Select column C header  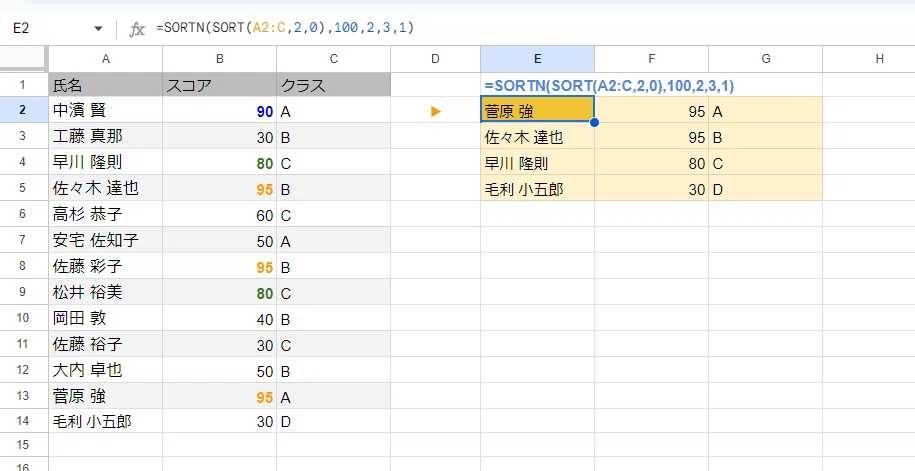pyautogui.click(x=334, y=58)
